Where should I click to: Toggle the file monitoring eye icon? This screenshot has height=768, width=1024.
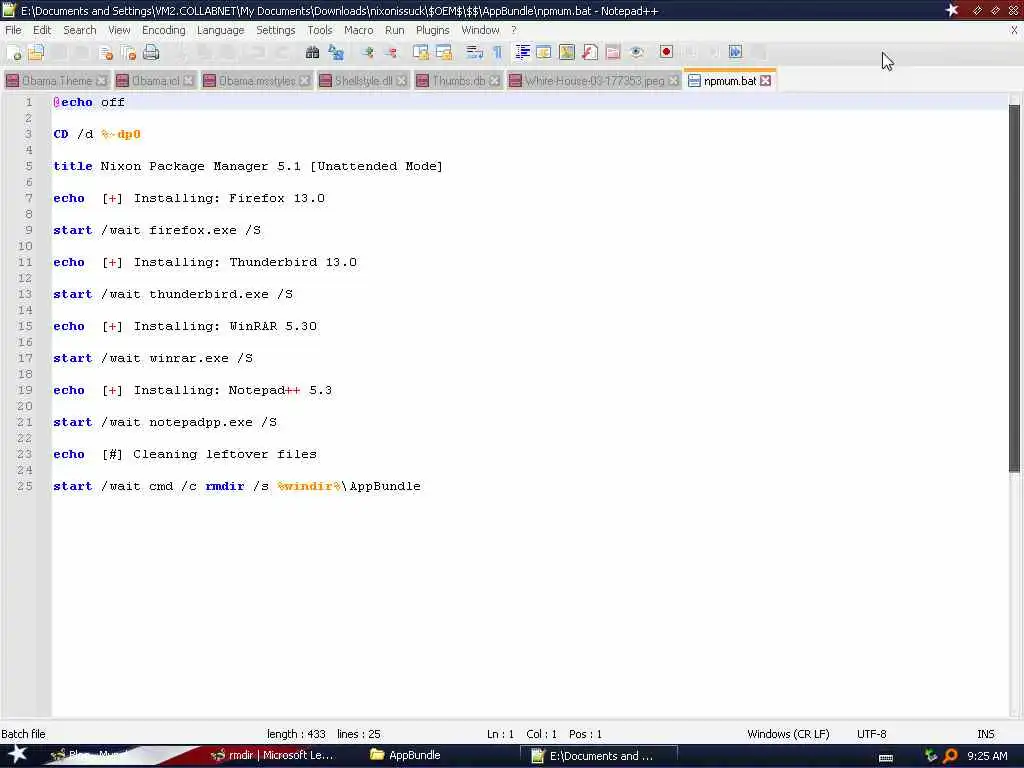point(637,53)
